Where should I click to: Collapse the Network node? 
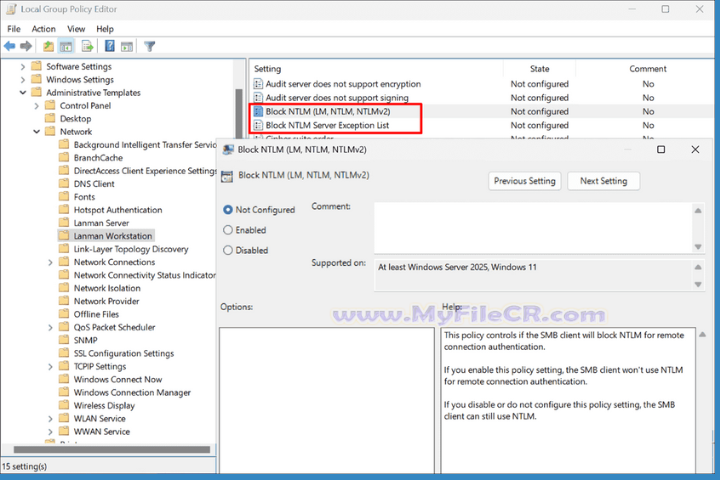pos(37,132)
